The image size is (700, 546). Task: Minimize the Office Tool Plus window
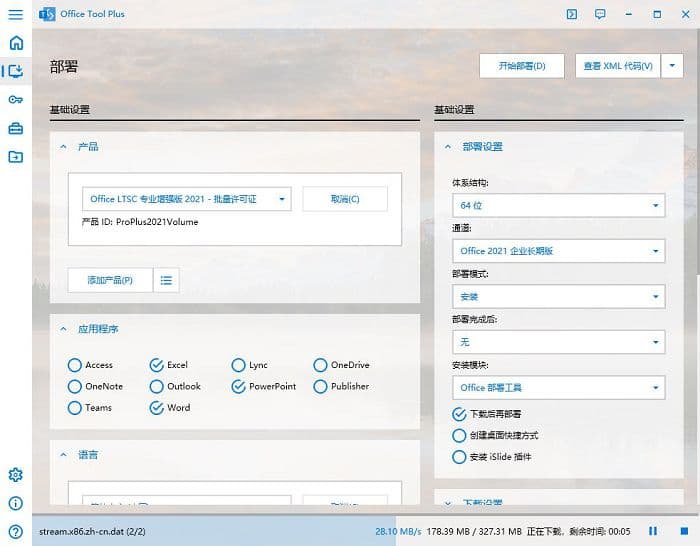point(629,14)
